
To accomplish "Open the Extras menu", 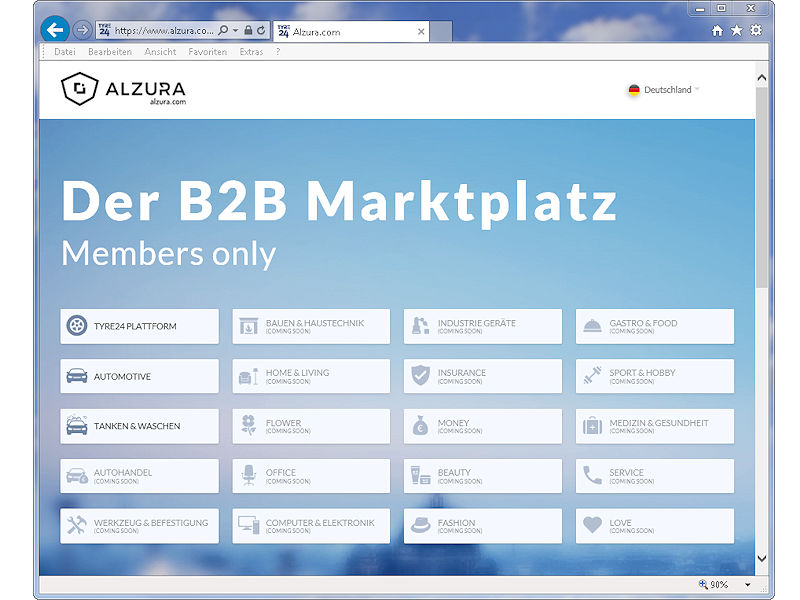I will (252, 52).
